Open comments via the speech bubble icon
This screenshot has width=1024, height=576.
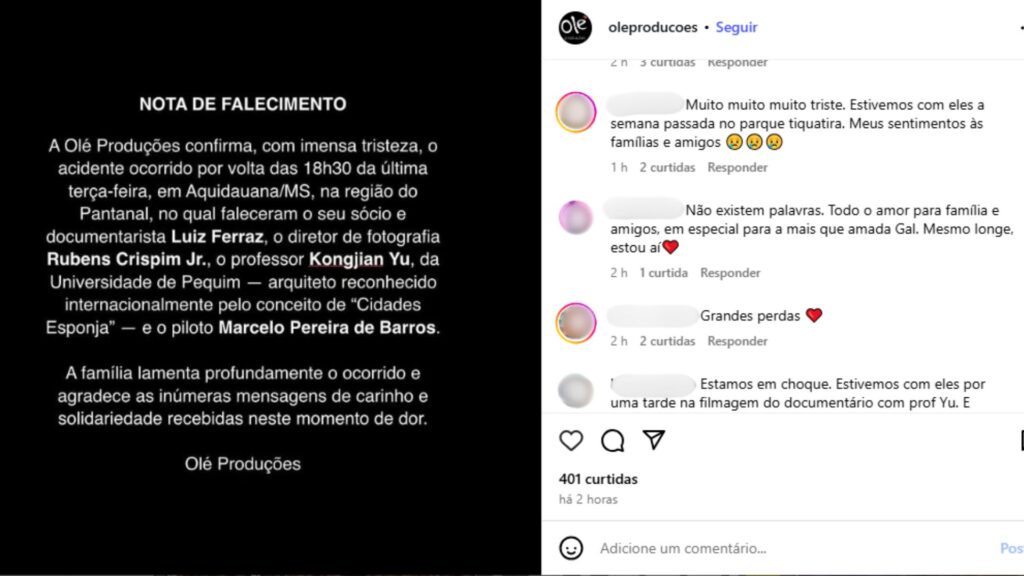(613, 441)
